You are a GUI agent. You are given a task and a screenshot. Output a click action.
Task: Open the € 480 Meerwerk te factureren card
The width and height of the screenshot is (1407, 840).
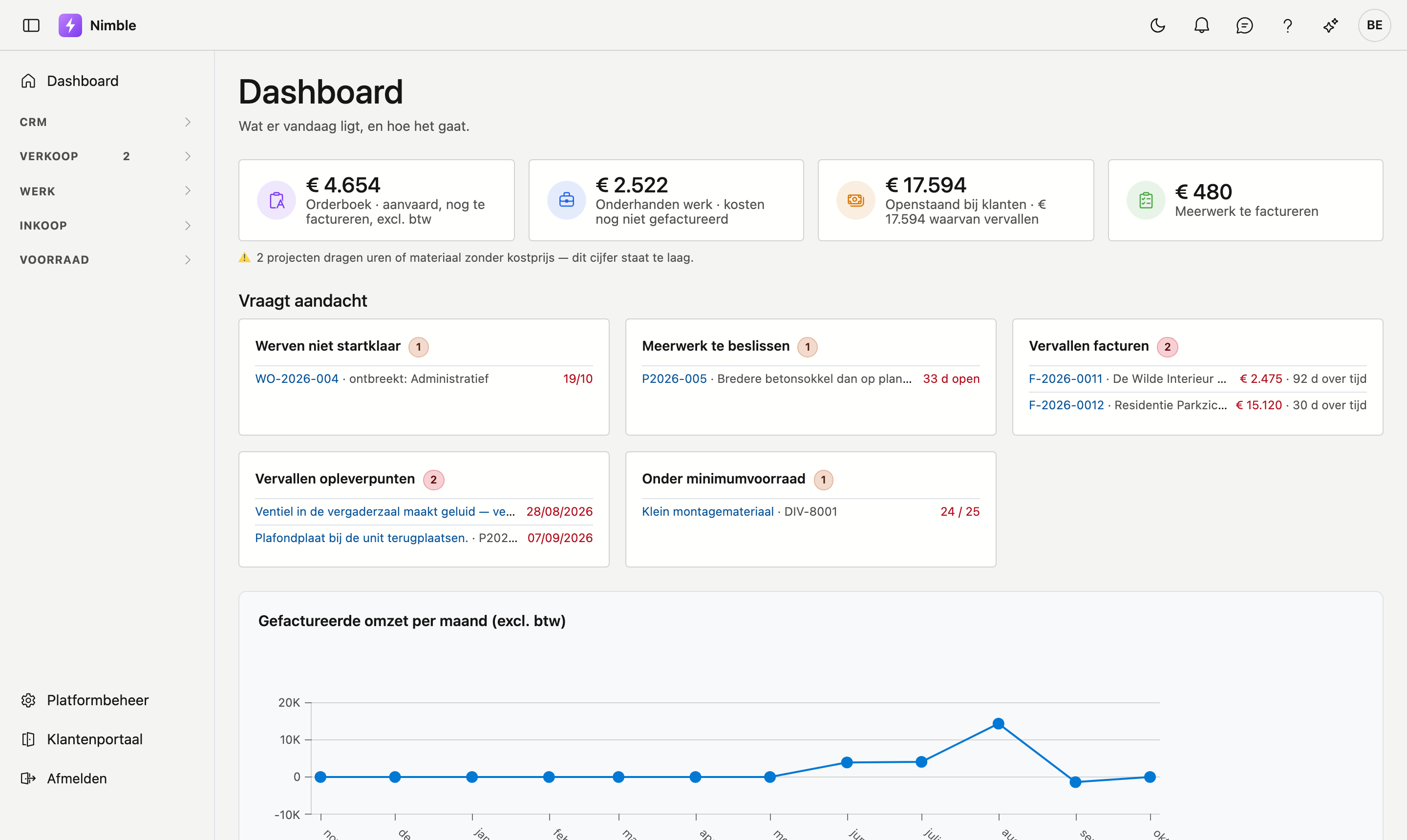[x=1246, y=200]
